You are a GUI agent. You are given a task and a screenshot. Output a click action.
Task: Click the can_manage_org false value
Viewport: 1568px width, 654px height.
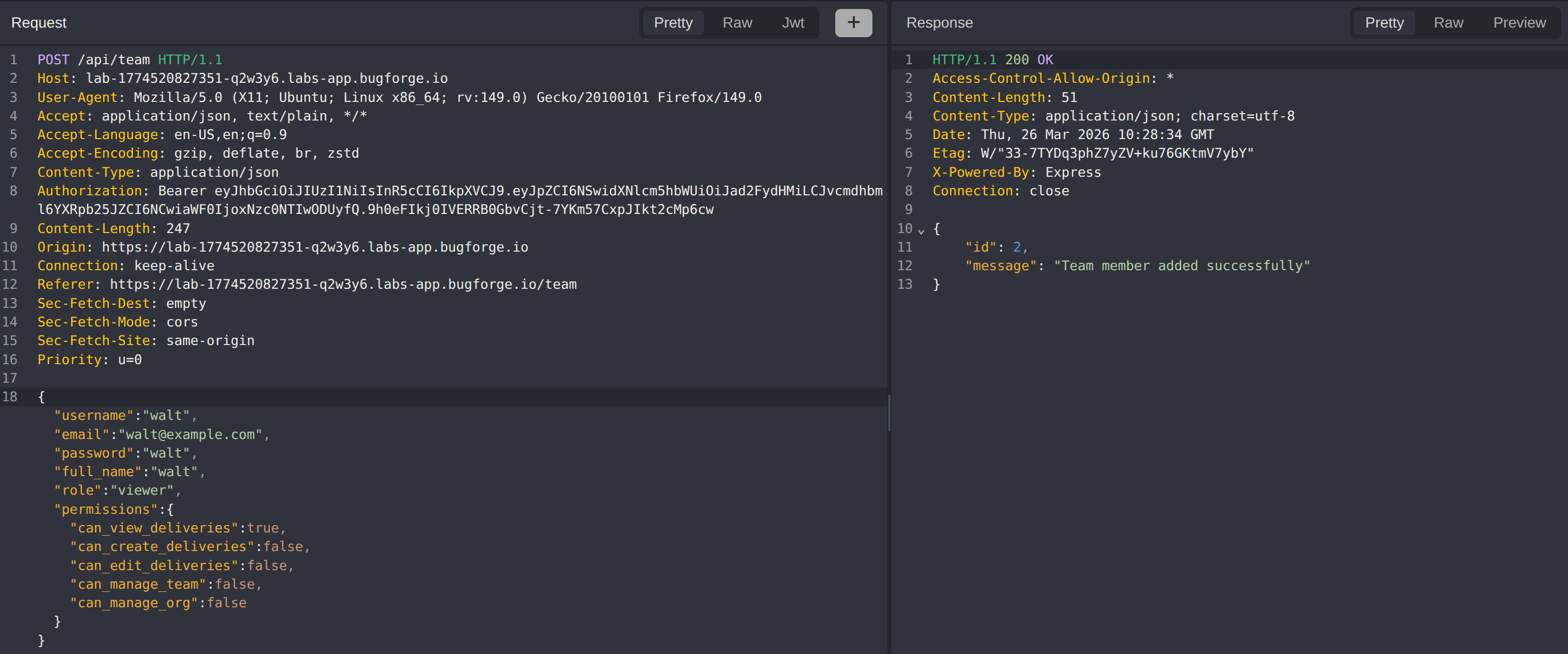coord(226,603)
